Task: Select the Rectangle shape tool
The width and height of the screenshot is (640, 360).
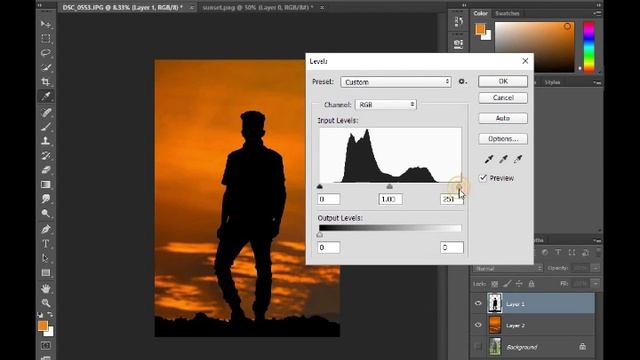Action: click(x=46, y=273)
